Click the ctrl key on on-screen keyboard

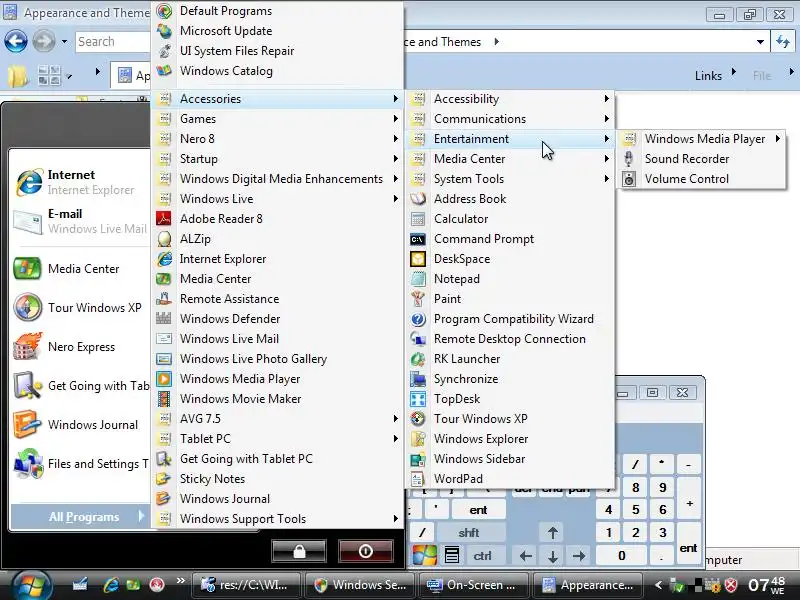coord(482,556)
